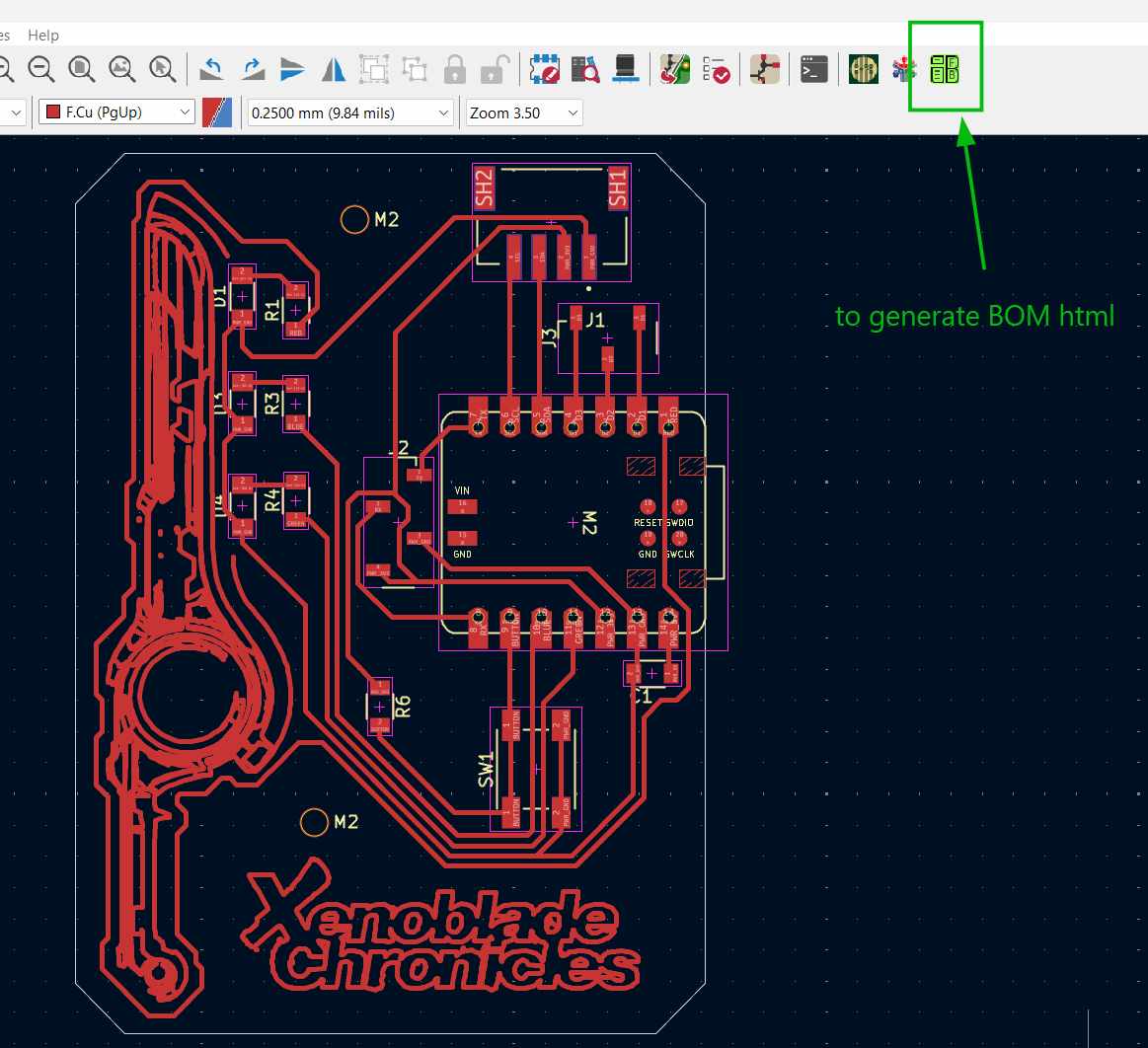Viewport: 1148px width, 1048px height.
Task: Activate the Zoom to Selection tool
Action: click(162, 69)
